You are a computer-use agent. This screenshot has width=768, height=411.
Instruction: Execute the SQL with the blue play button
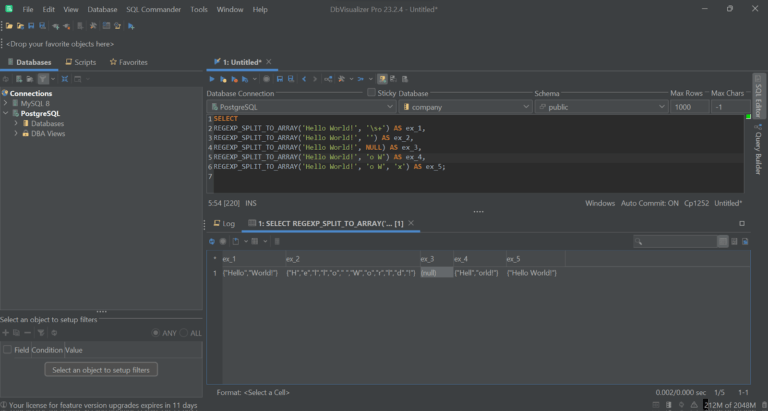(212, 79)
